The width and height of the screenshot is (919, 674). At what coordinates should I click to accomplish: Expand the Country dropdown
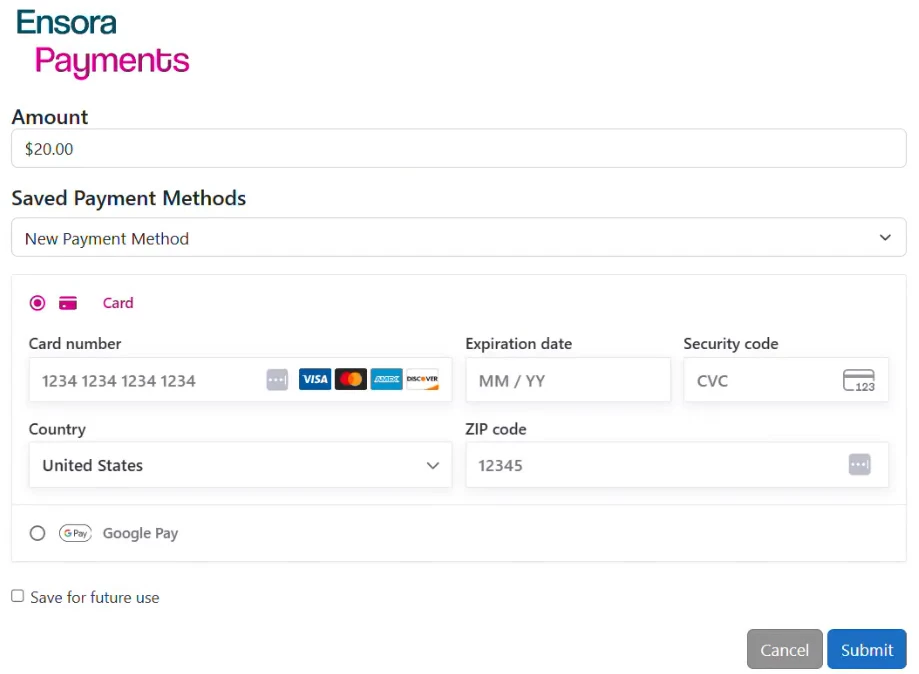pos(240,465)
